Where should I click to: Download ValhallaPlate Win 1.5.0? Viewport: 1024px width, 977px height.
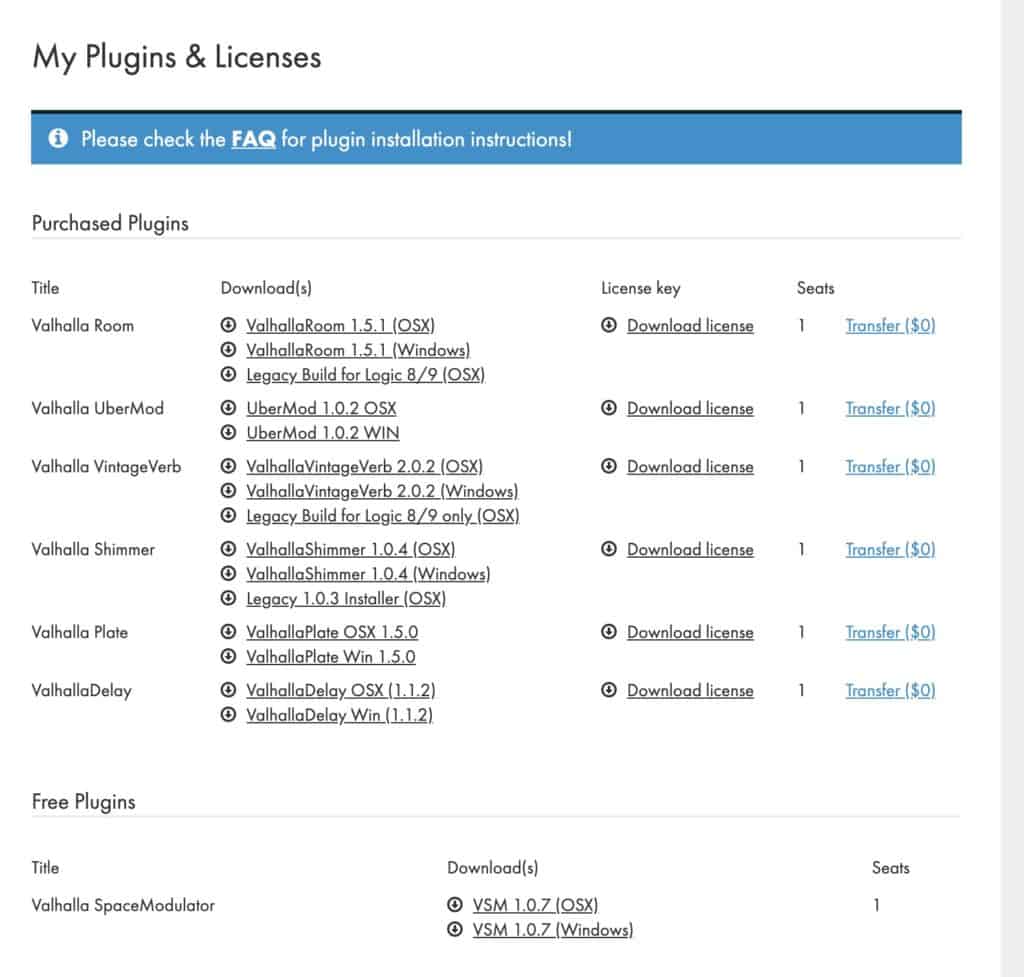pos(330,657)
